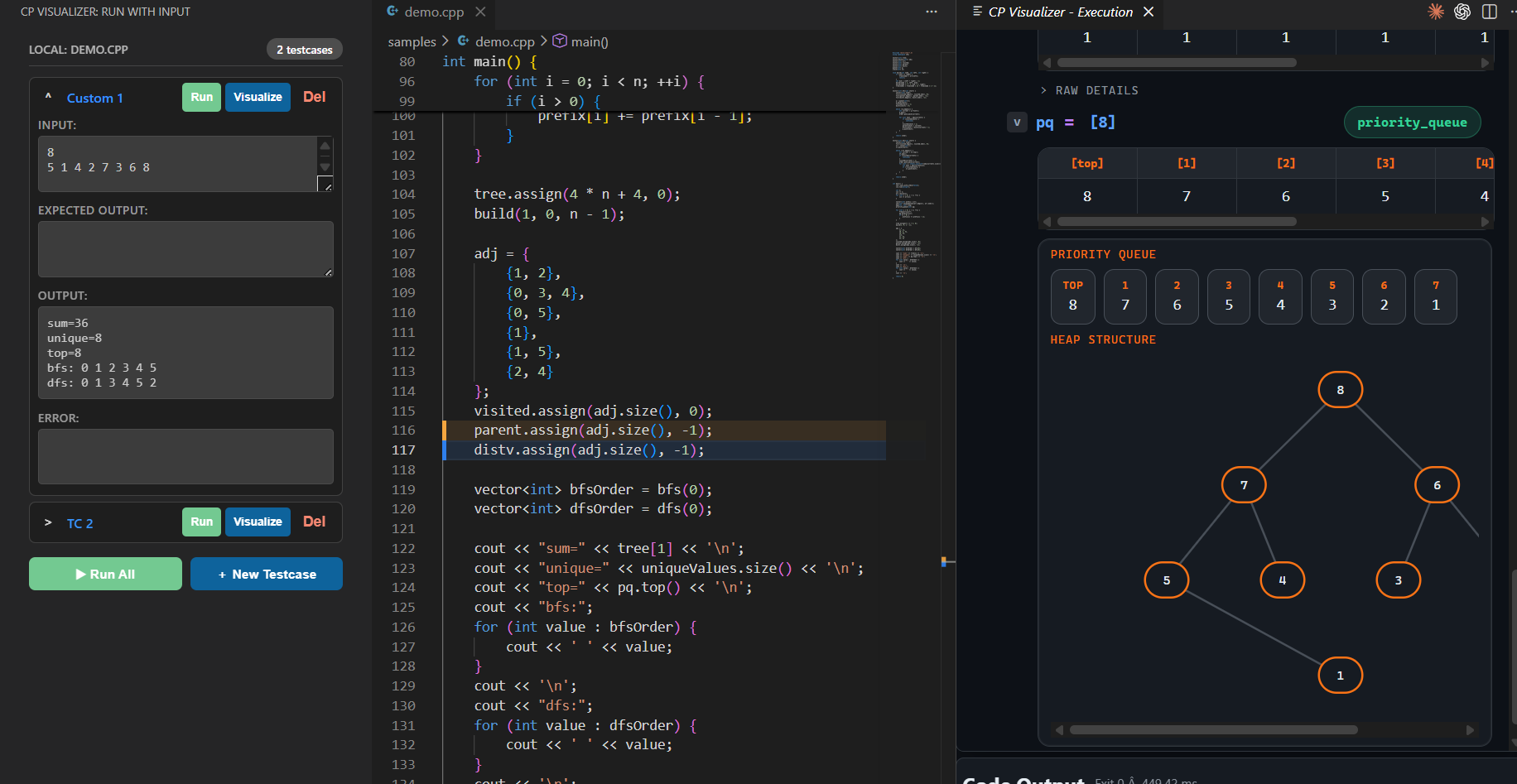Viewport: 1517px width, 784px height.
Task: Click the main() breadcrumb
Action: tap(590, 41)
